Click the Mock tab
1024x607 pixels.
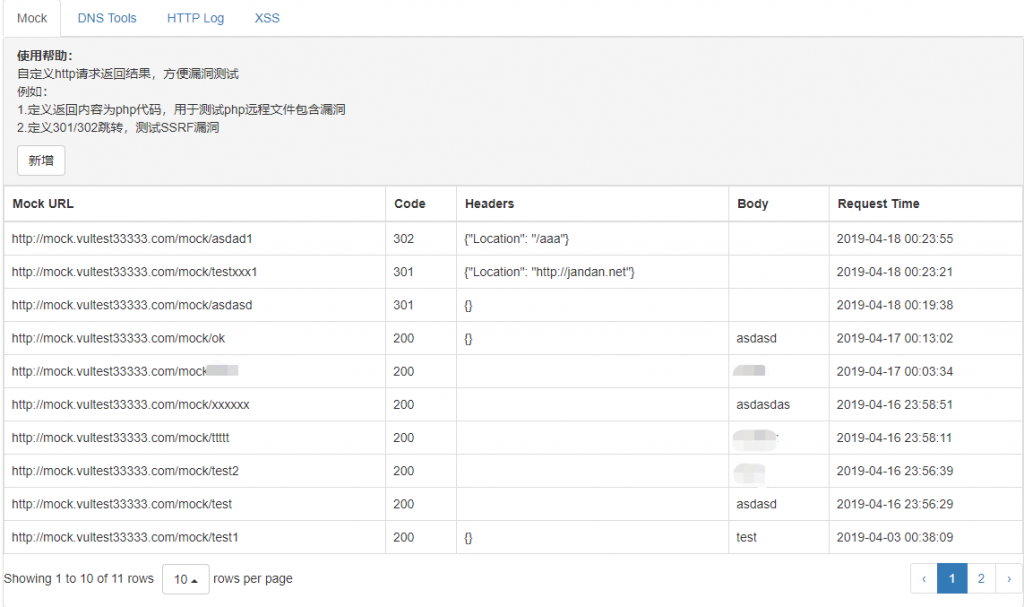click(x=32, y=18)
